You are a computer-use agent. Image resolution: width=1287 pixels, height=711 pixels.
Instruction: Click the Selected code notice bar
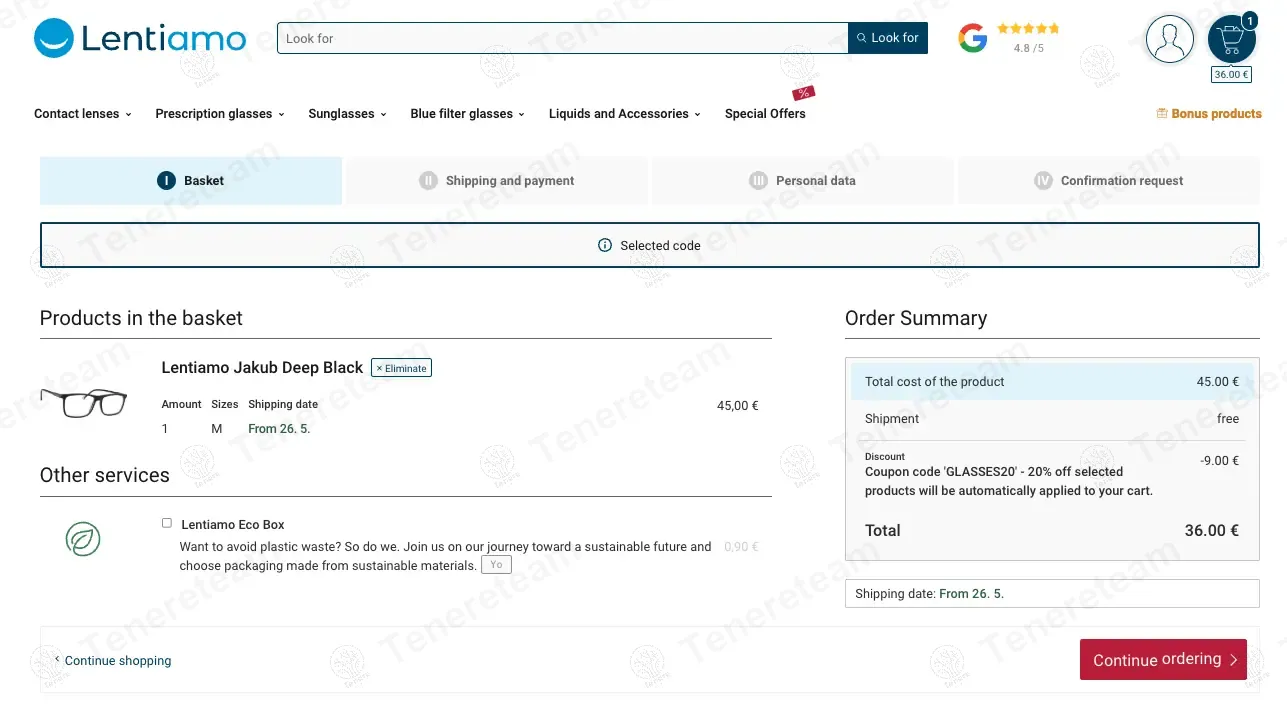pos(650,245)
